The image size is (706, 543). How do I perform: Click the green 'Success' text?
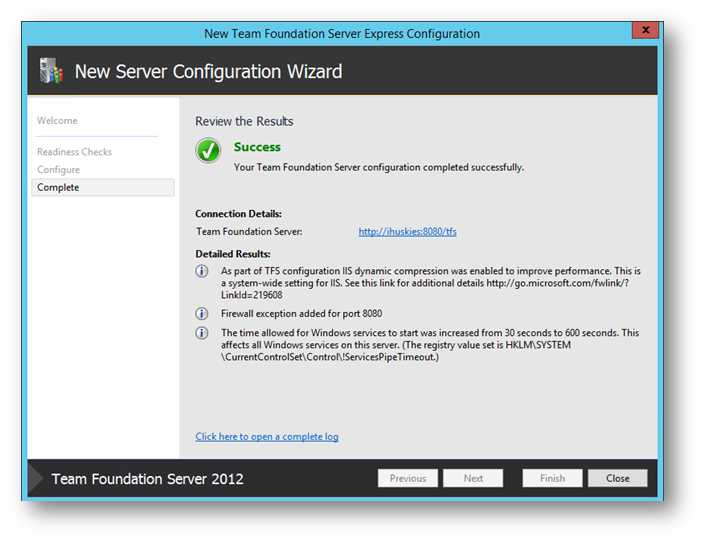[x=257, y=147]
